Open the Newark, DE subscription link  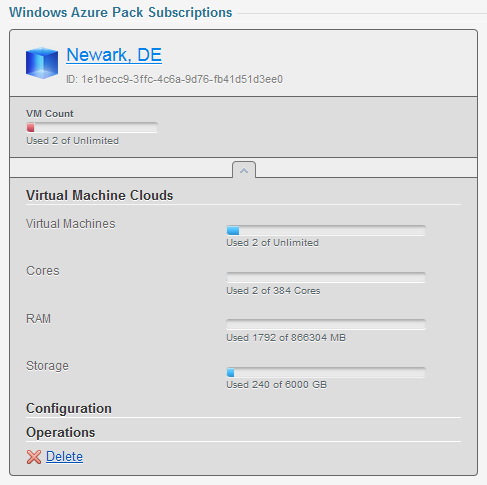[114, 55]
